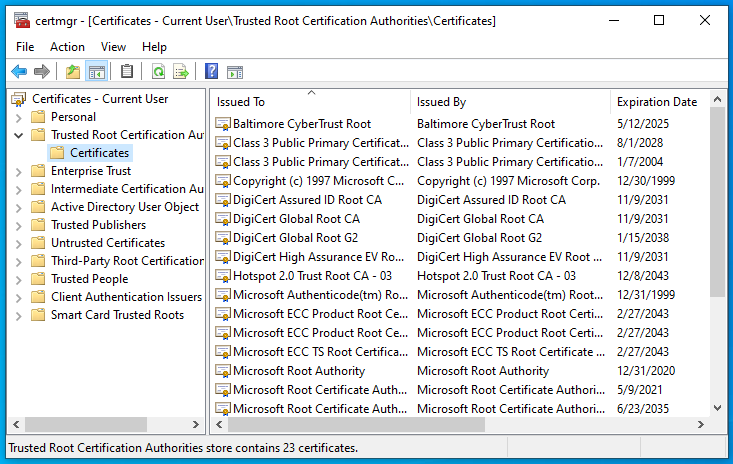
Task: Click the Up one level folder icon
Action: (x=73, y=71)
